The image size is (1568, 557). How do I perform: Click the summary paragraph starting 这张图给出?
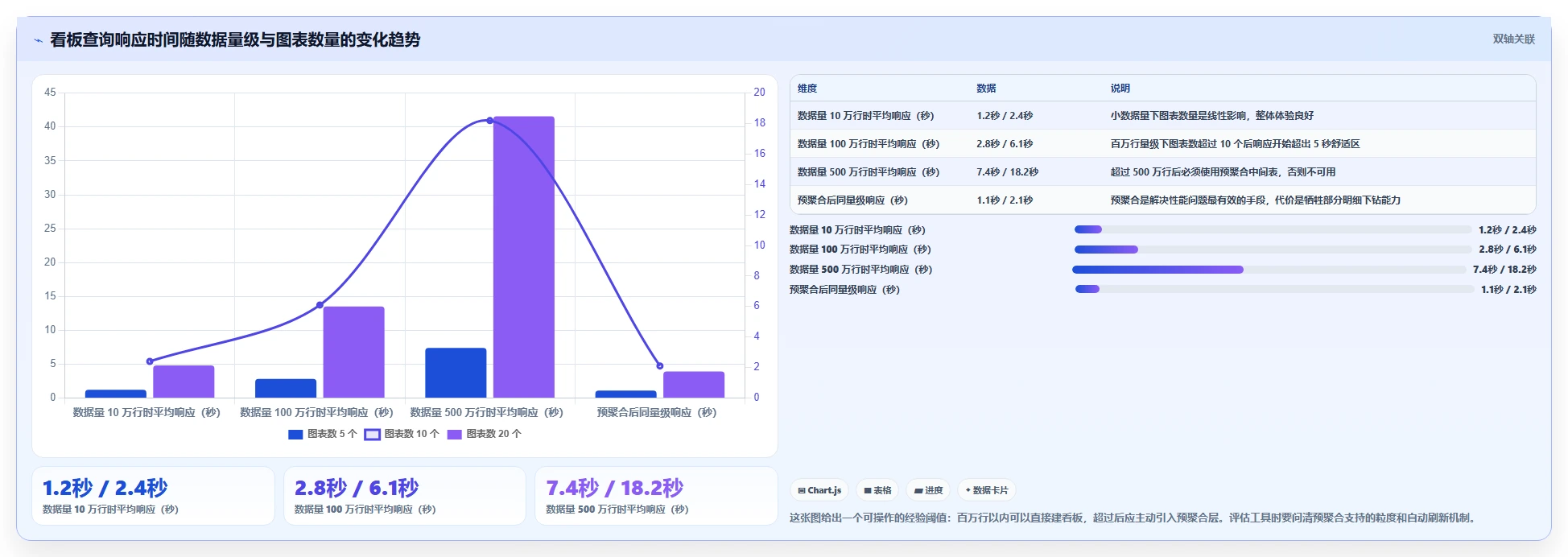point(1135,518)
